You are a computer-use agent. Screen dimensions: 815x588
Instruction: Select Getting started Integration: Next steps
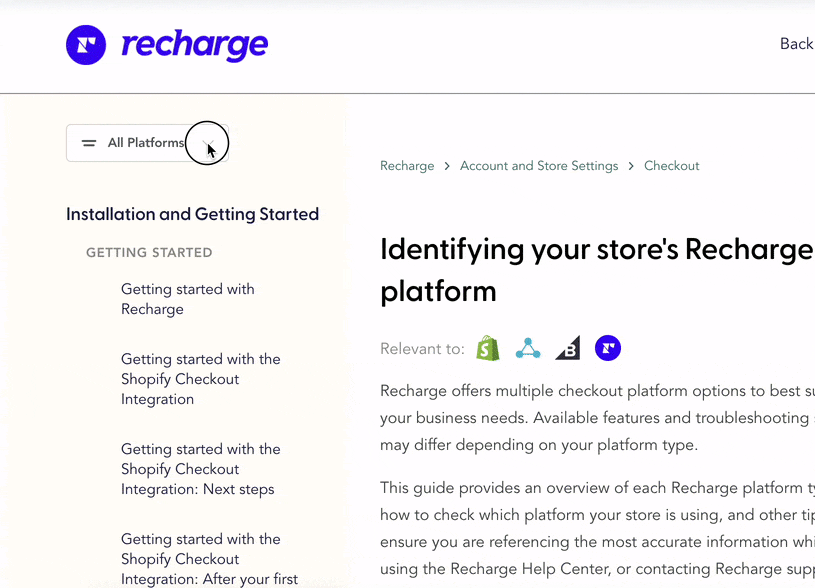pyautogui.click(x=201, y=468)
